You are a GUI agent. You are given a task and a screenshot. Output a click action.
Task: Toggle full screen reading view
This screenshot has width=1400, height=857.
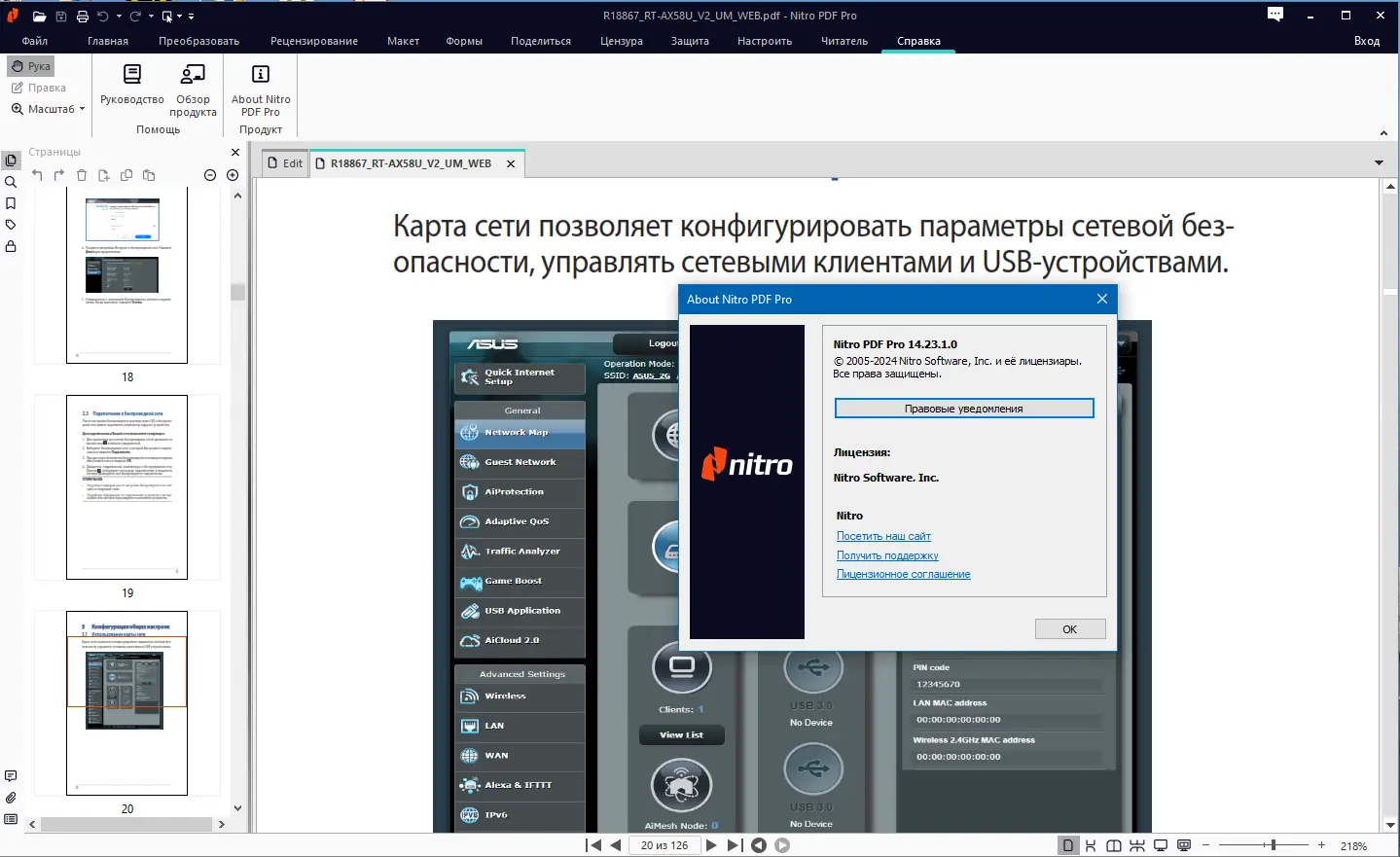click(x=1160, y=845)
